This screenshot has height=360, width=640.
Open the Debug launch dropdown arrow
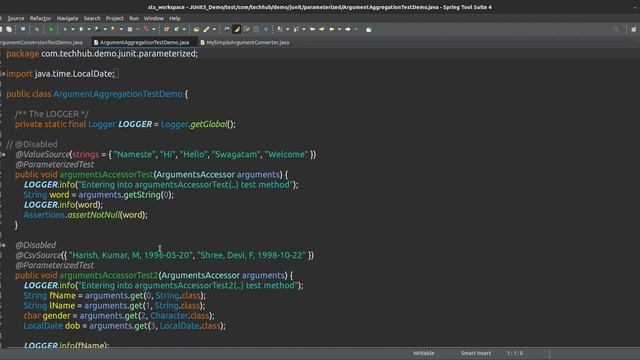coord(73,29)
